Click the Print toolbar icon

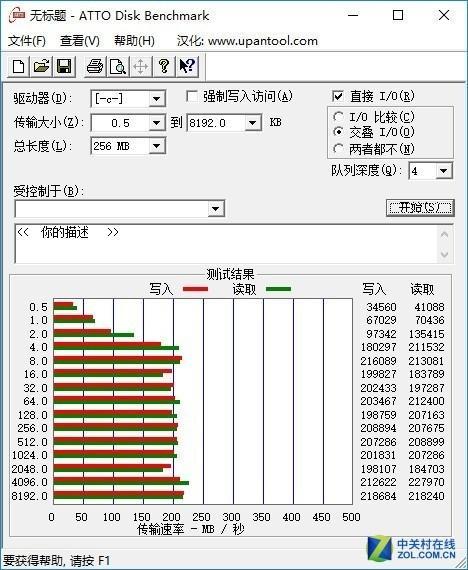(x=95, y=67)
